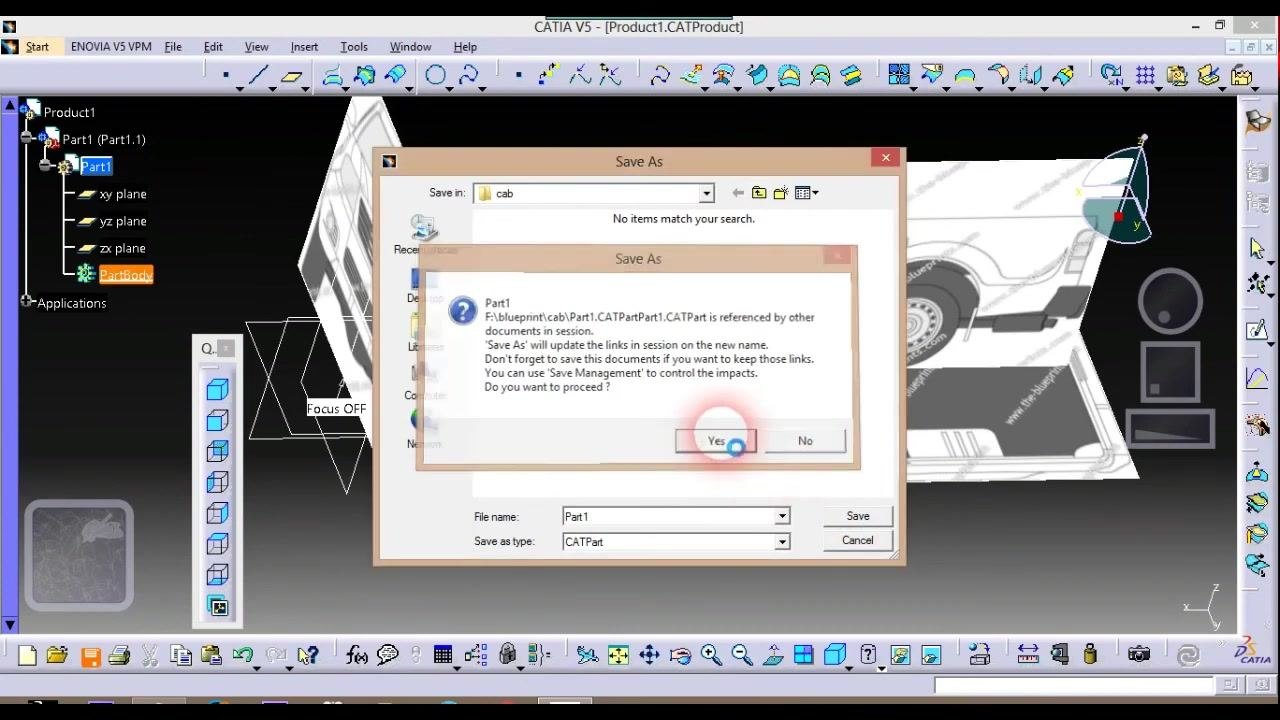Click the Print icon
Screen dimensions: 1280x720
tap(119, 656)
